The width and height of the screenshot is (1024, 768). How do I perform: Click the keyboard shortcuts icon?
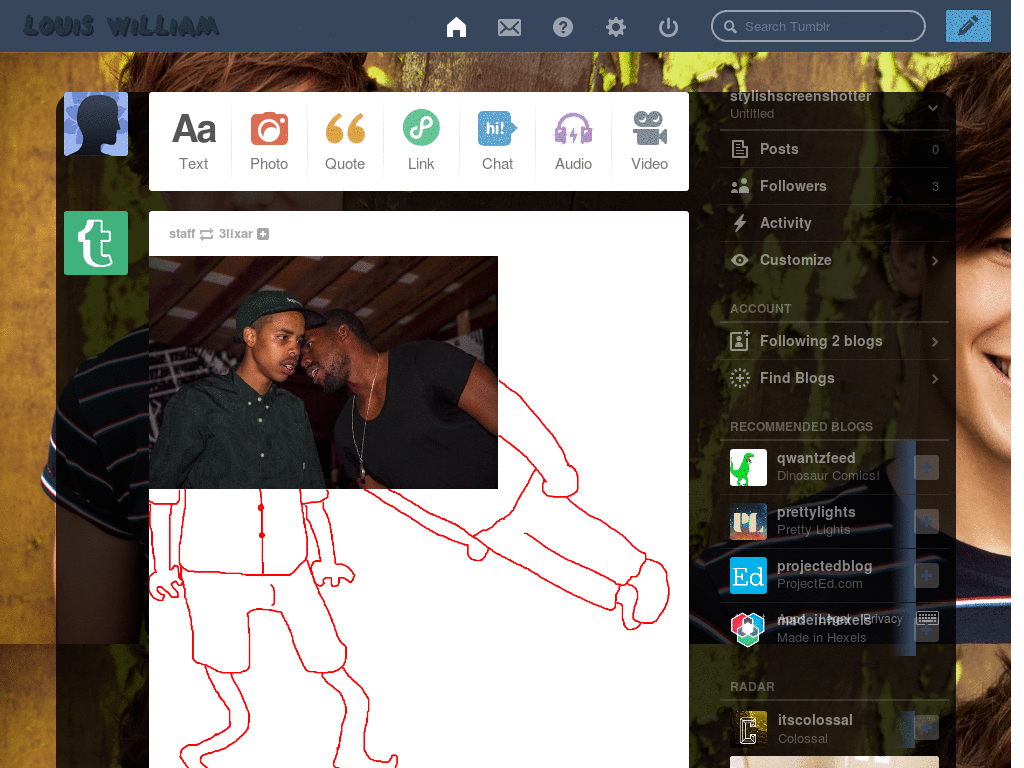pyautogui.click(x=927, y=618)
